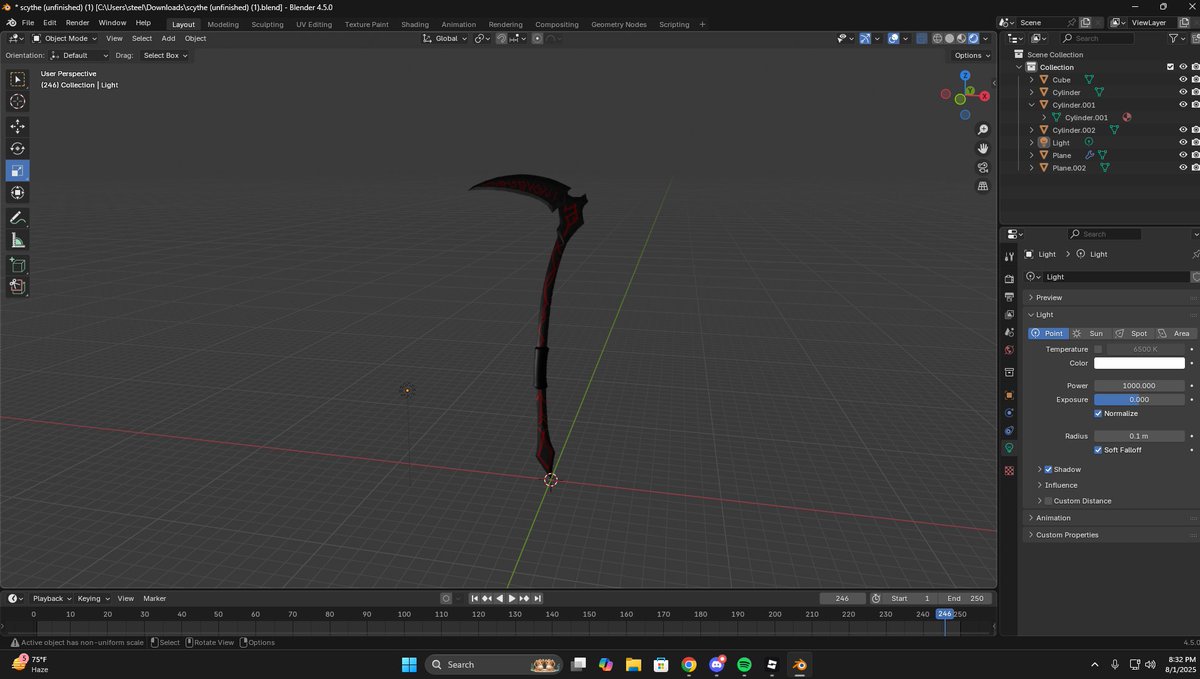Select the Annotate tool
This screenshot has height=679, width=1200.
(18, 217)
